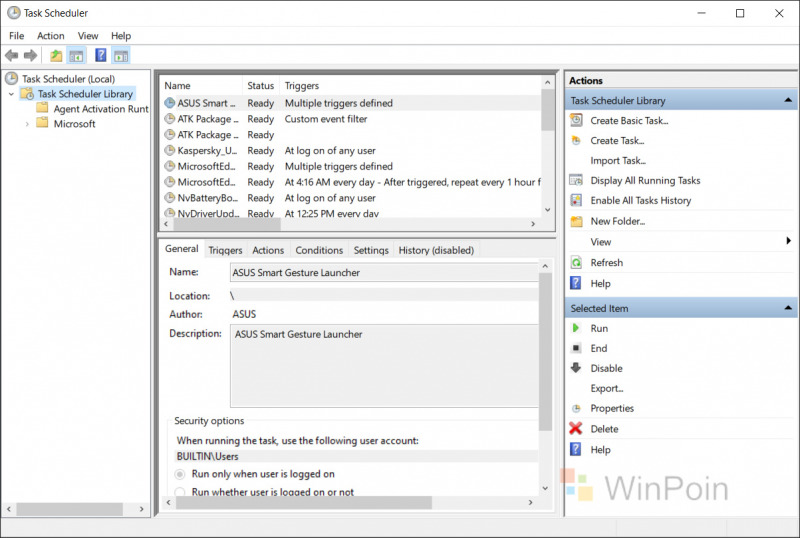800x538 pixels.
Task: Toggle the Show/Hide Action Pane icon
Action: click(121, 55)
